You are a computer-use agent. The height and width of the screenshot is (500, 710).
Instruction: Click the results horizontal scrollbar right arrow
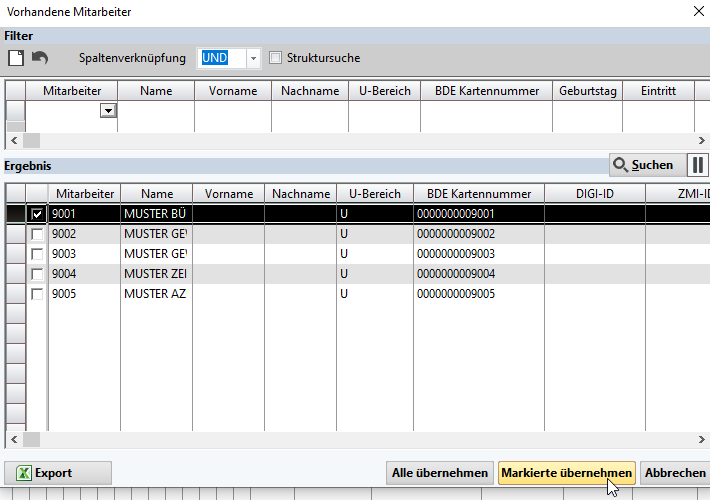click(x=701, y=439)
